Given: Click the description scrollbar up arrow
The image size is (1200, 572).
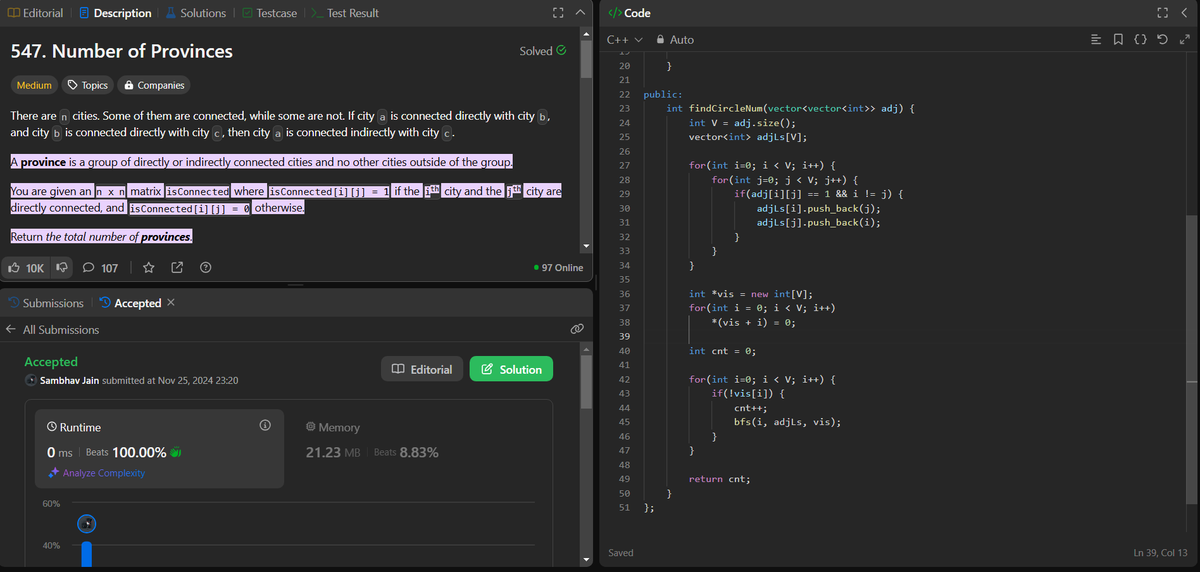Looking at the screenshot, I should 587,32.
